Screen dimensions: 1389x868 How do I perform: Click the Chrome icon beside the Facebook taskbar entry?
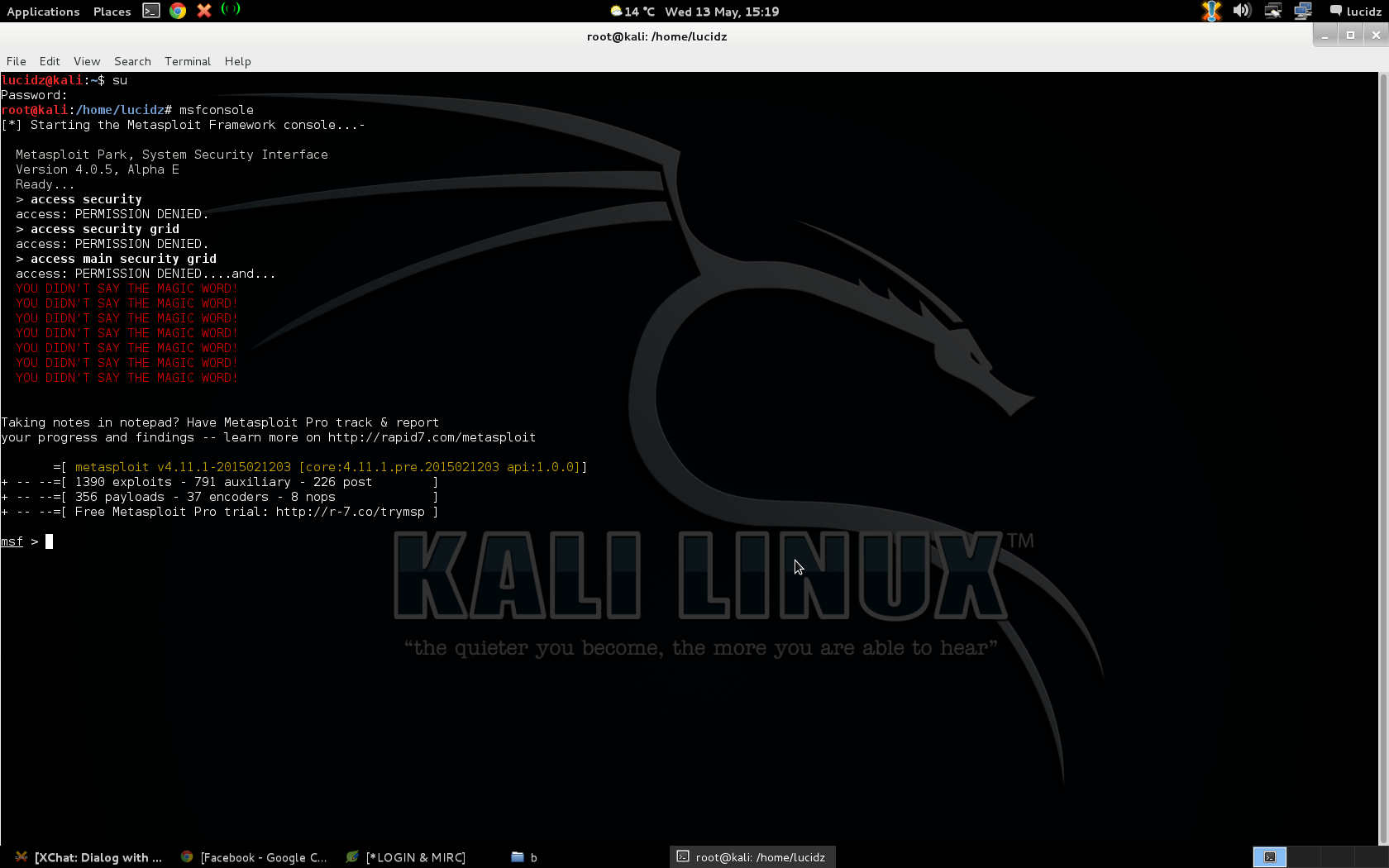[187, 857]
